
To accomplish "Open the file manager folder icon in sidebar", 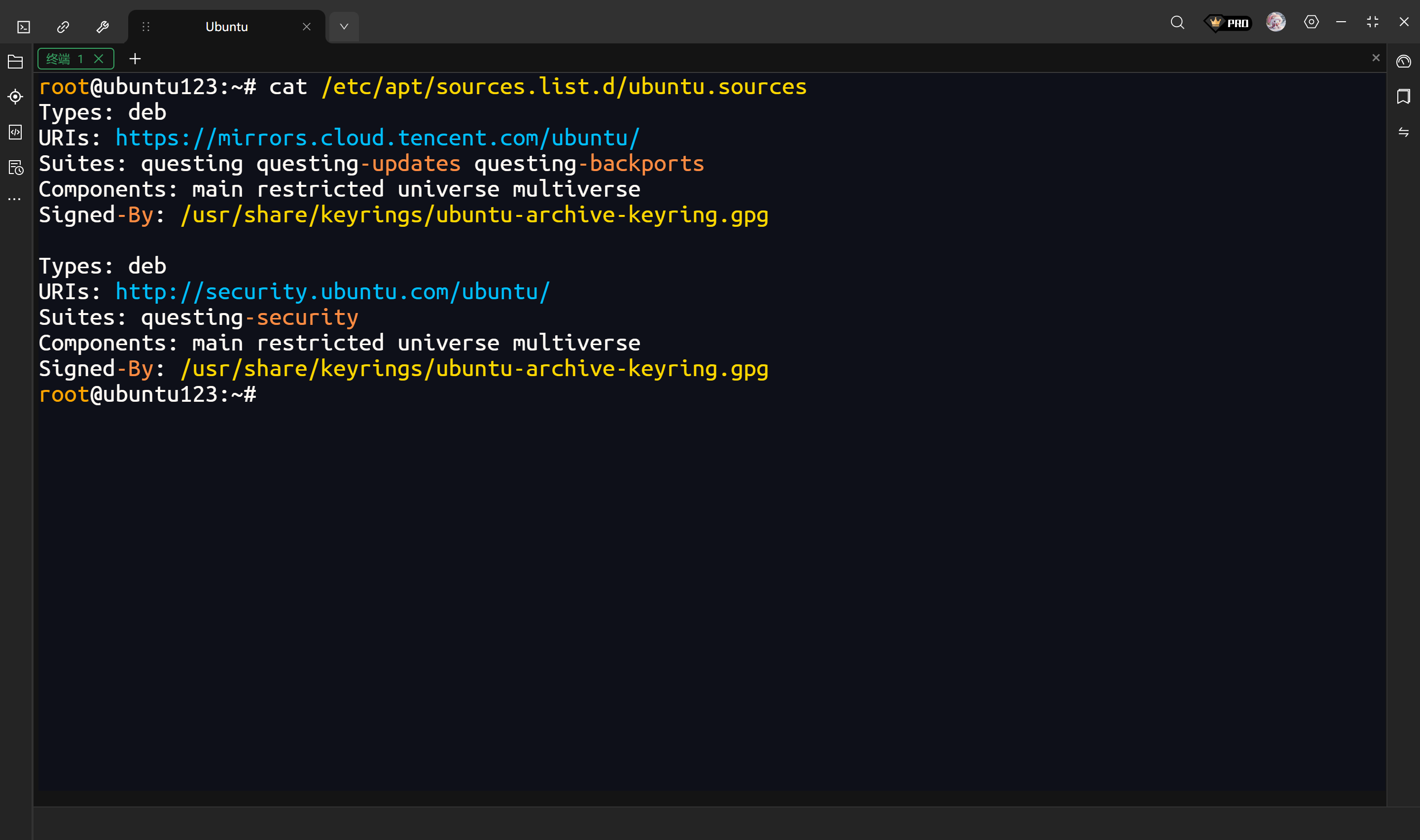I will coord(15,62).
